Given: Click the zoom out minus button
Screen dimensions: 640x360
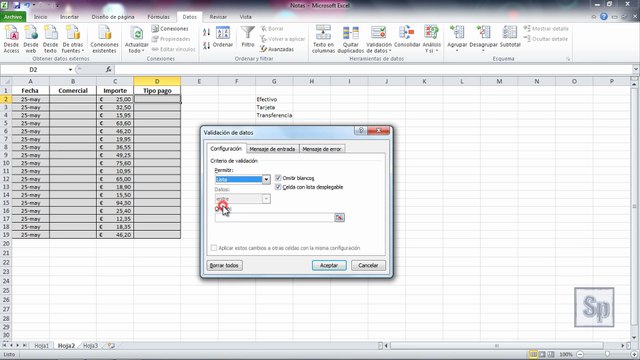Looking at the screenshot, I should coord(580,354).
